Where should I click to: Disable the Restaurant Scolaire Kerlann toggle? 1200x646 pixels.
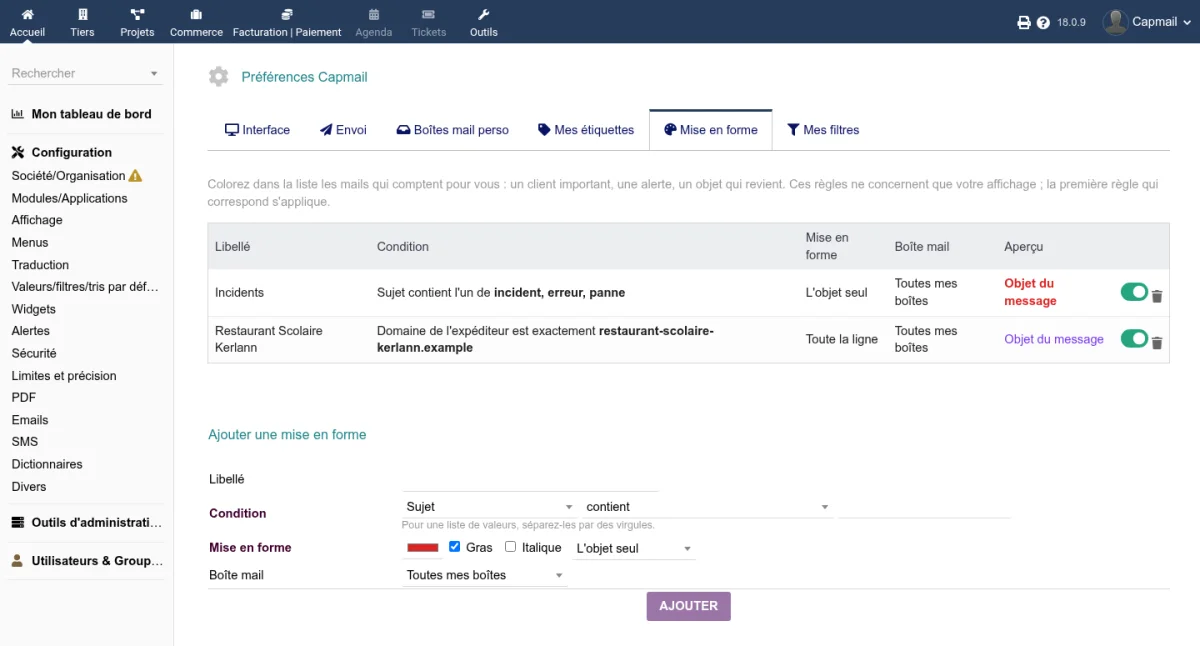[x=1134, y=339]
